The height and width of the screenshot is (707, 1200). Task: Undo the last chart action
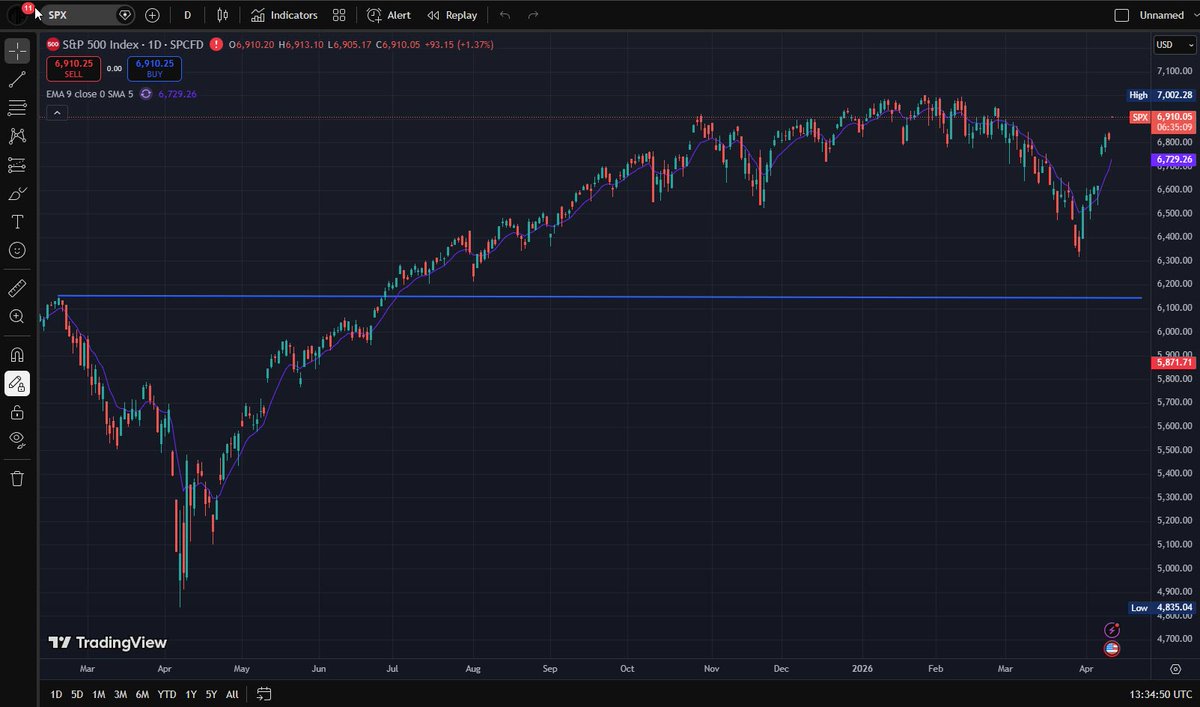(505, 15)
